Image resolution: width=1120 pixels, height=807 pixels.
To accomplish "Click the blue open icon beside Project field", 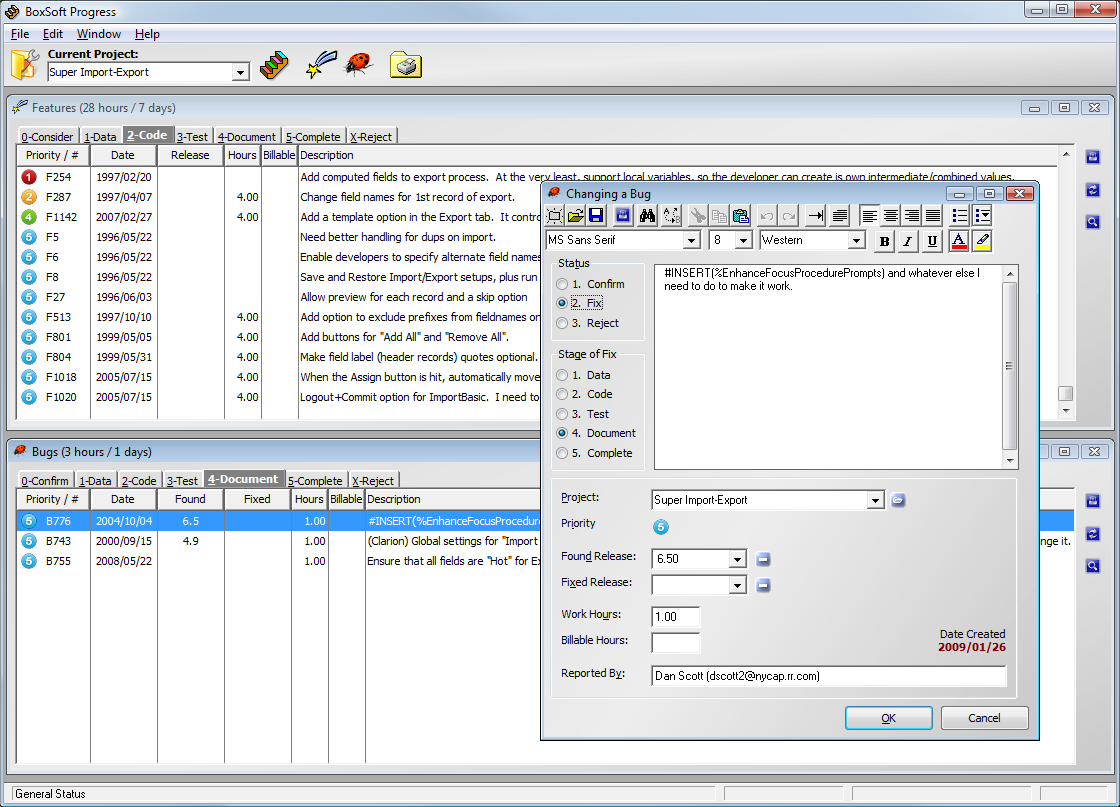I will pos(899,501).
